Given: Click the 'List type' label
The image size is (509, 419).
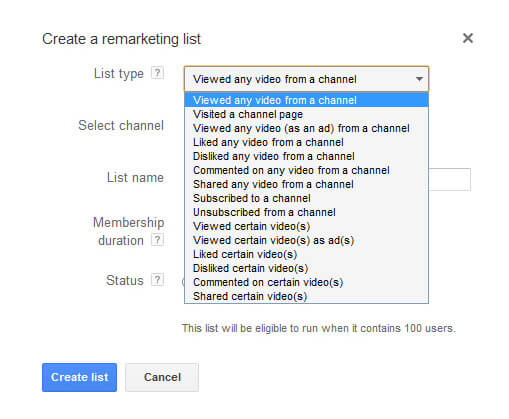Looking at the screenshot, I should tap(119, 74).
